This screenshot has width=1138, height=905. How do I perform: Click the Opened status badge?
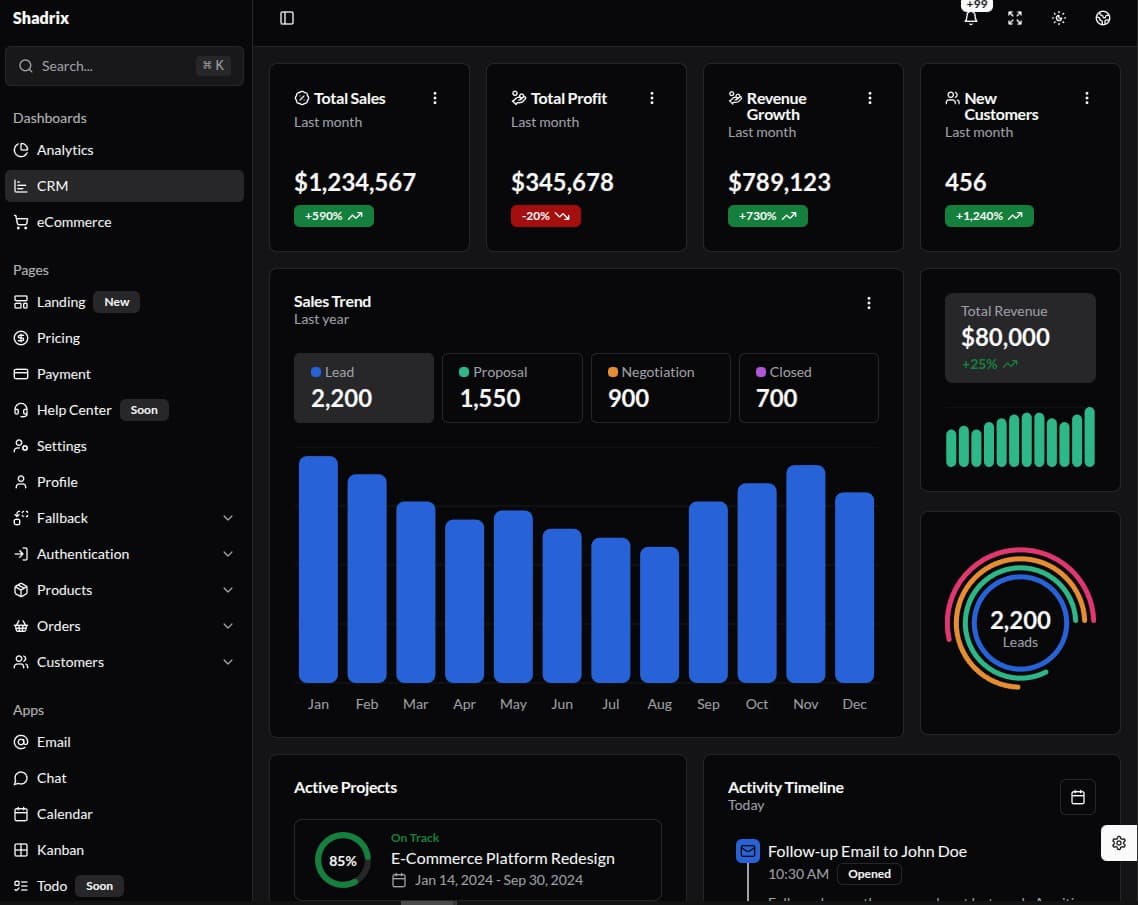point(869,874)
